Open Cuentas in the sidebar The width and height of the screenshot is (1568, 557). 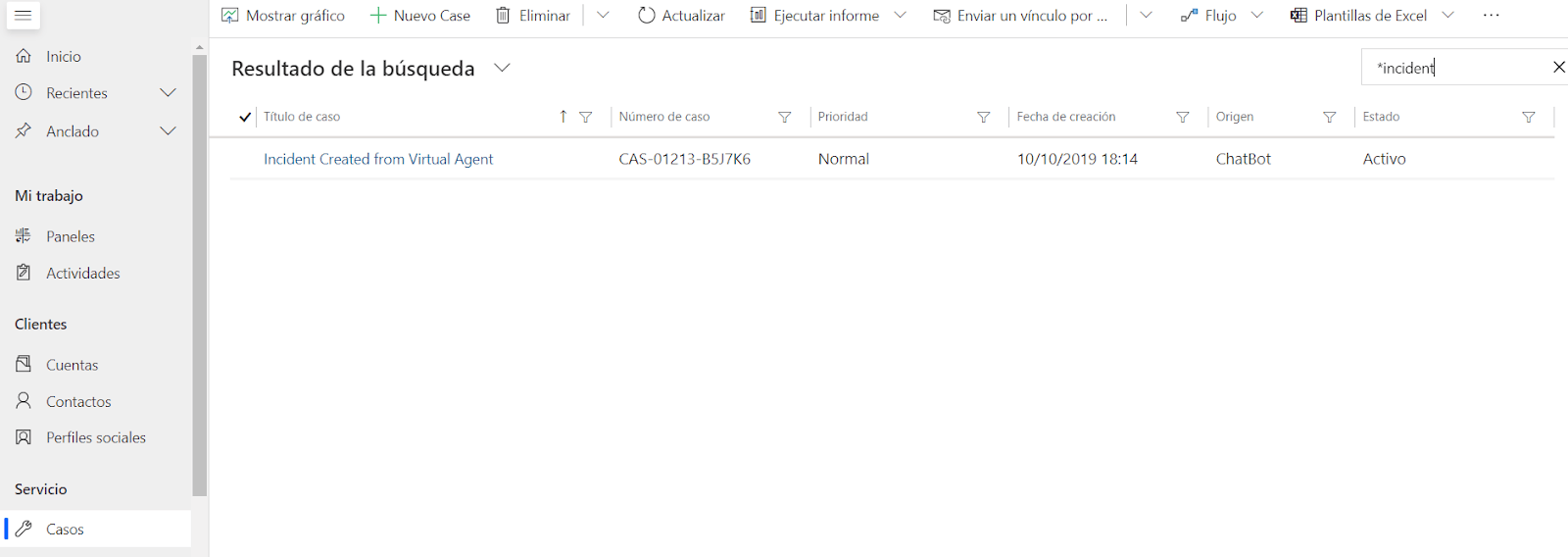(72, 365)
